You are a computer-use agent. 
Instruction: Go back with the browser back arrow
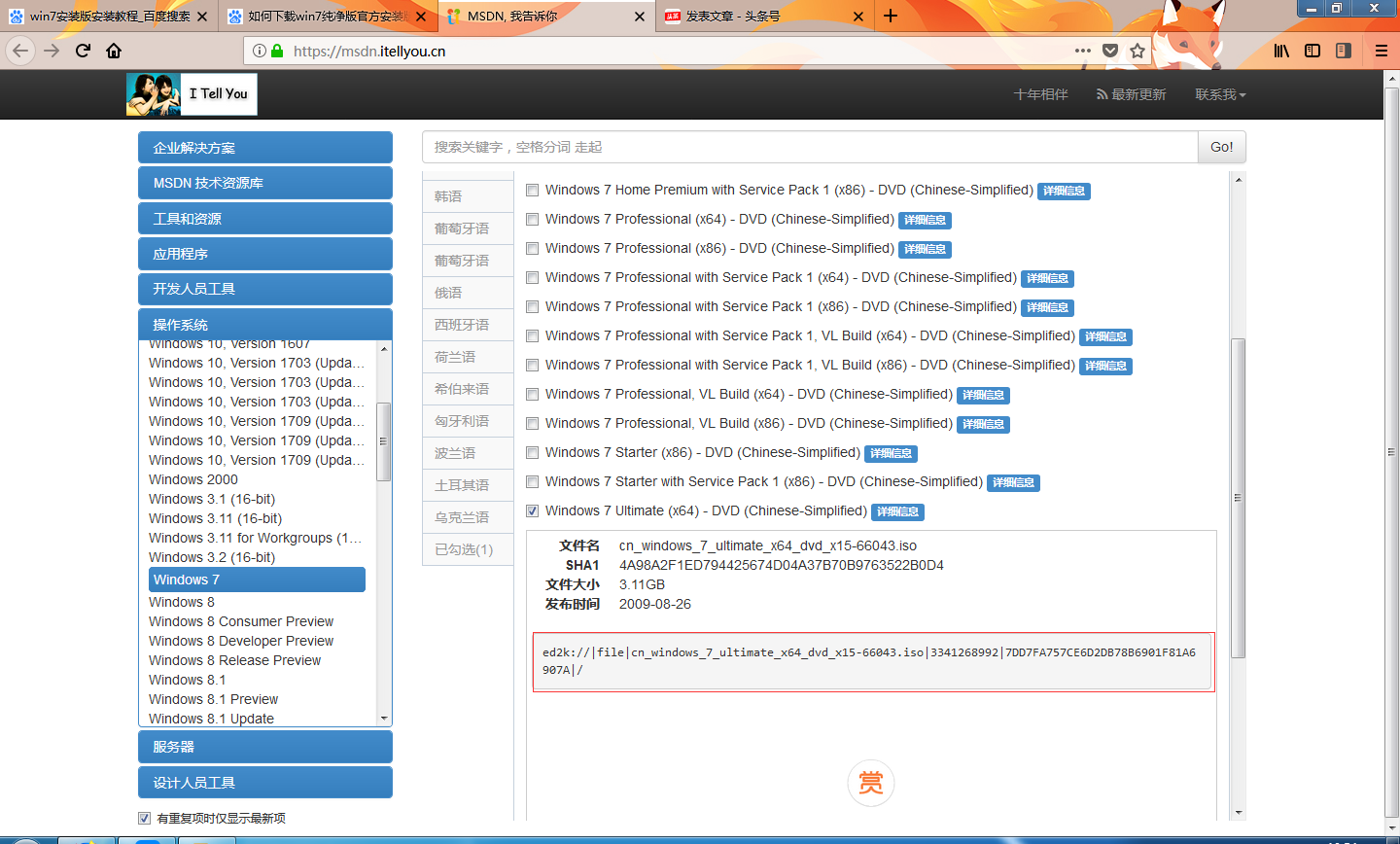[20, 51]
